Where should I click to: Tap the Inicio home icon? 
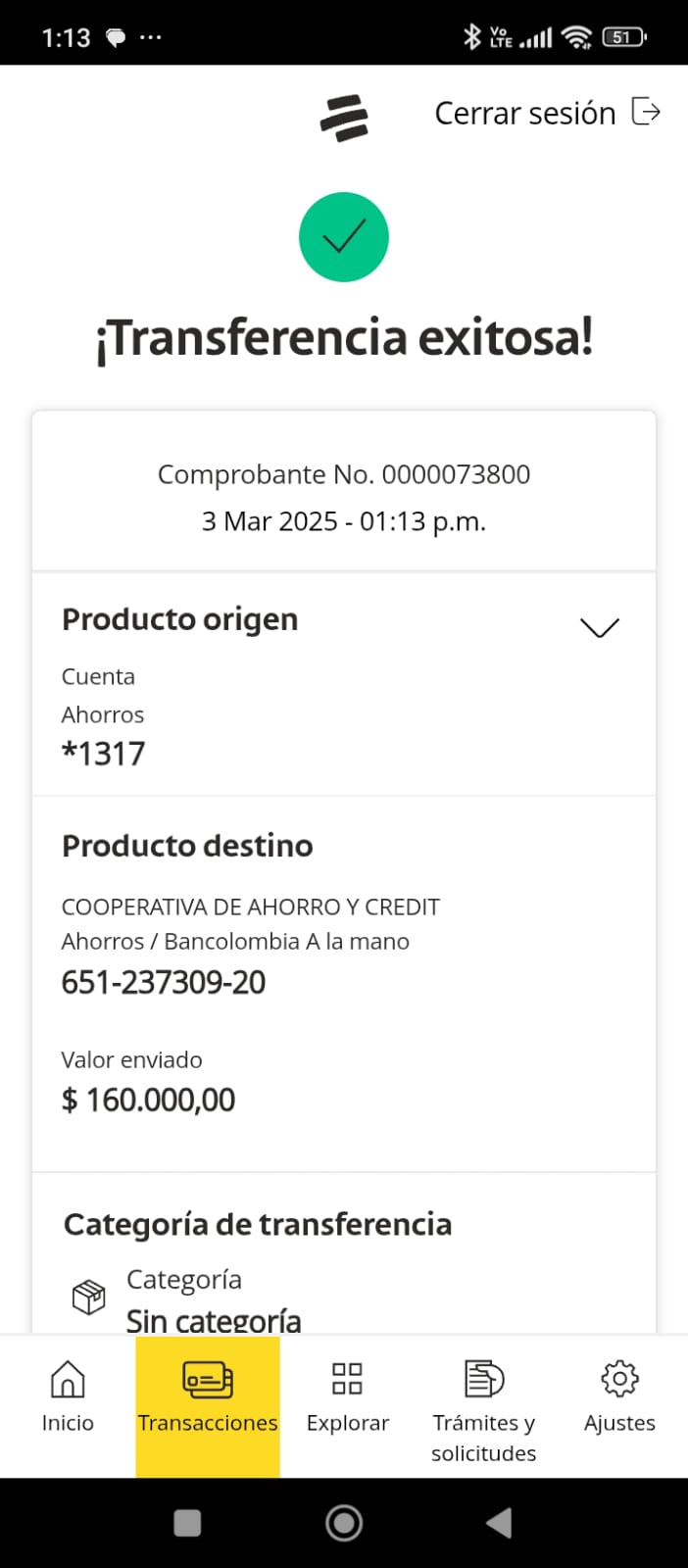click(68, 1379)
